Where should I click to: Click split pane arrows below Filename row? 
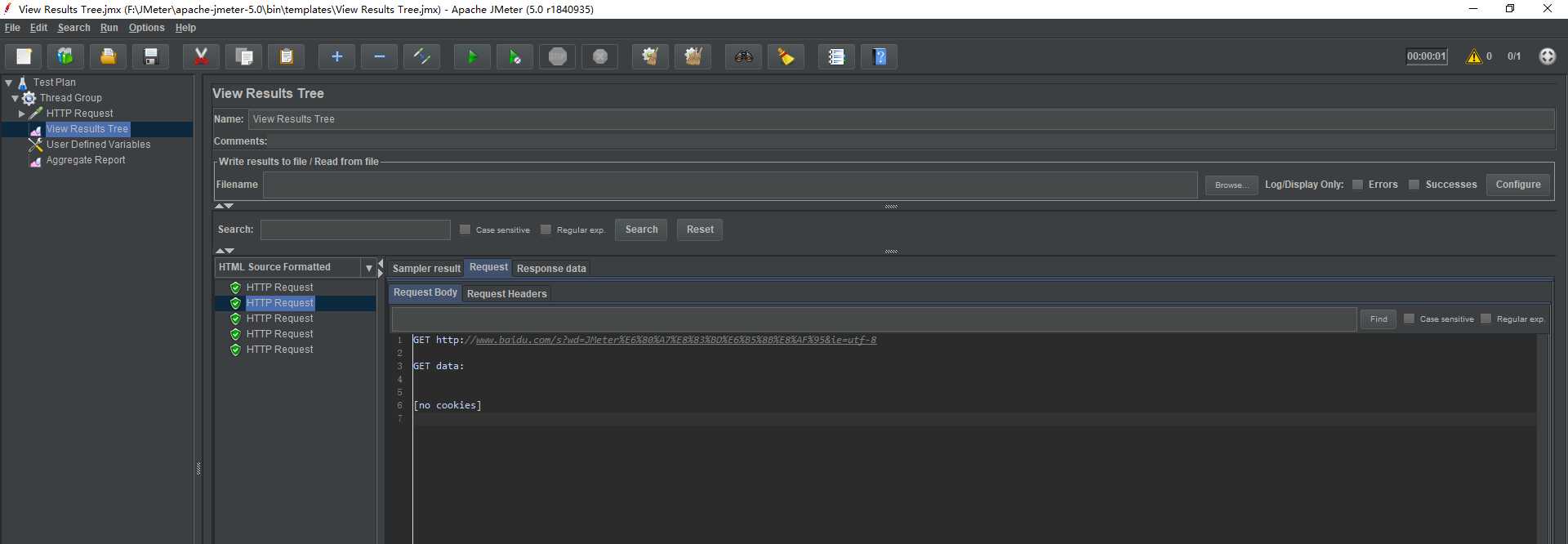tap(224, 206)
